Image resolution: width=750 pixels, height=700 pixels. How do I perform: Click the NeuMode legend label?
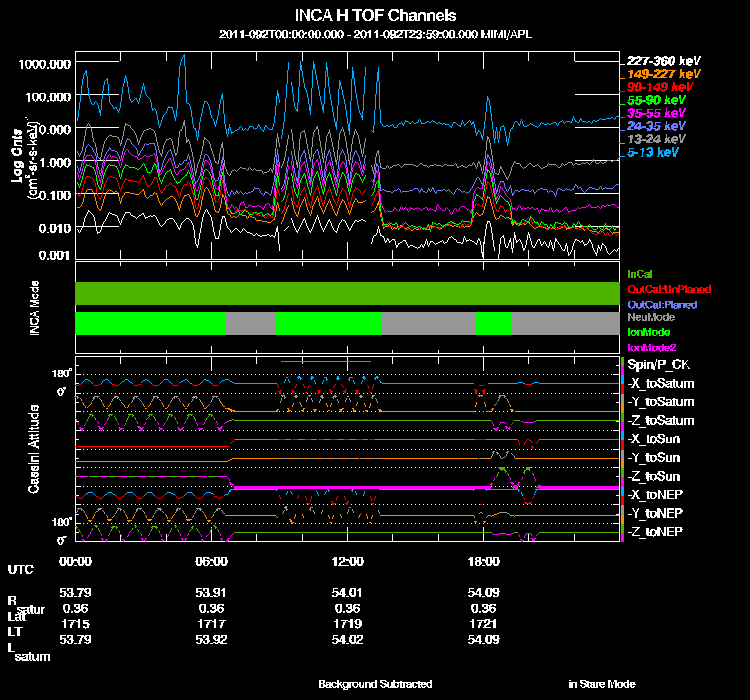(650, 316)
